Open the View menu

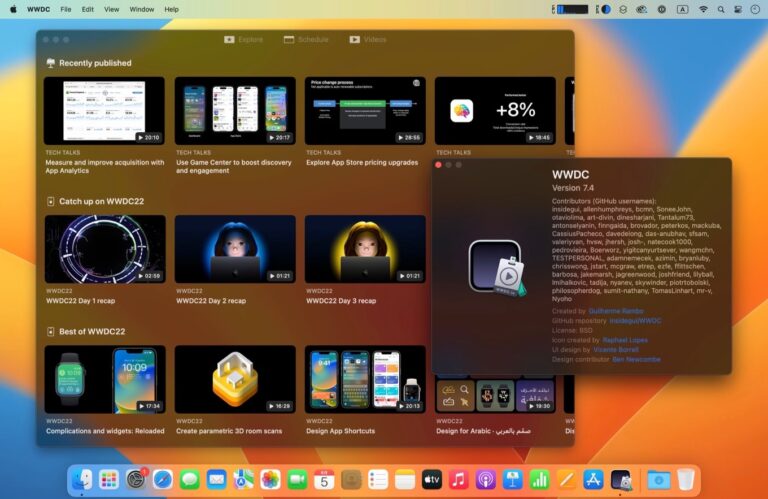(111, 9)
